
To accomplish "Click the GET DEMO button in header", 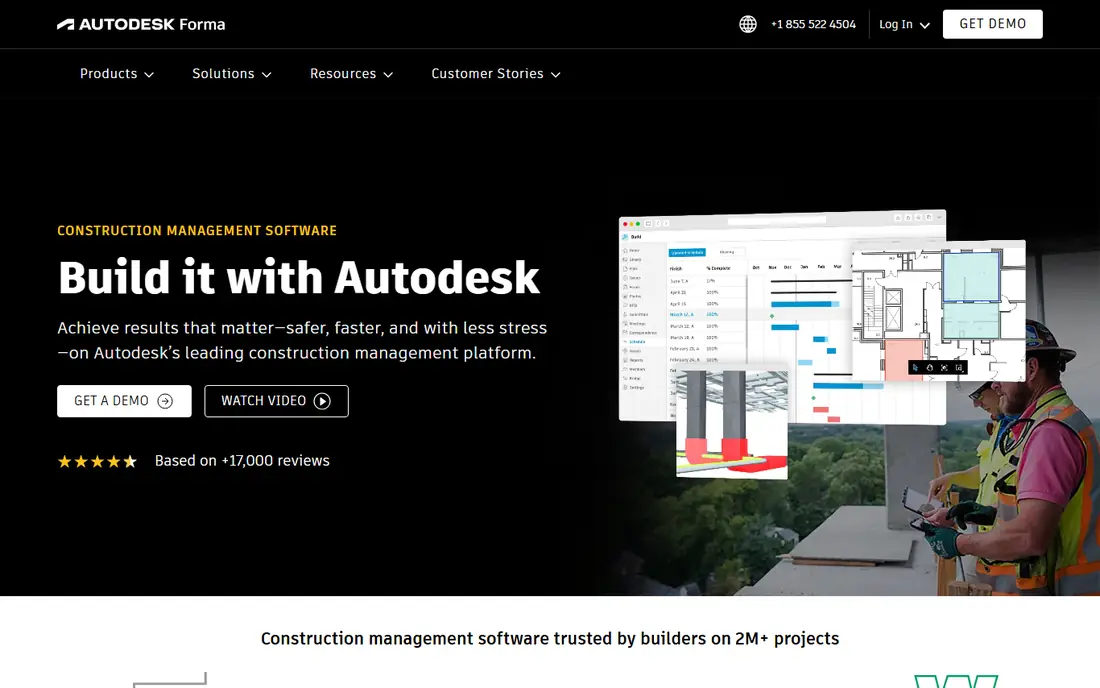I will [992, 24].
